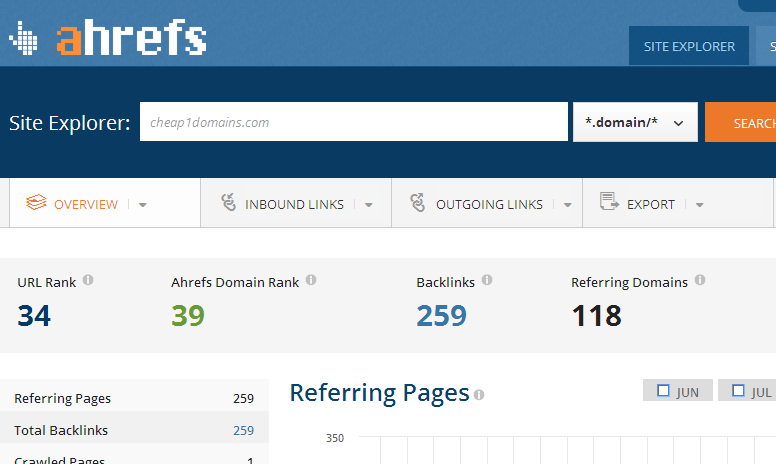
Task: Toggle the JUN checkbox
Action: (663, 391)
